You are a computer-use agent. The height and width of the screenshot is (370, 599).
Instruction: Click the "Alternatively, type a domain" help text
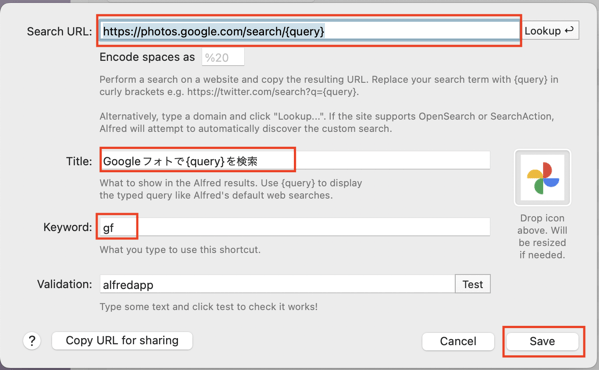click(x=327, y=122)
